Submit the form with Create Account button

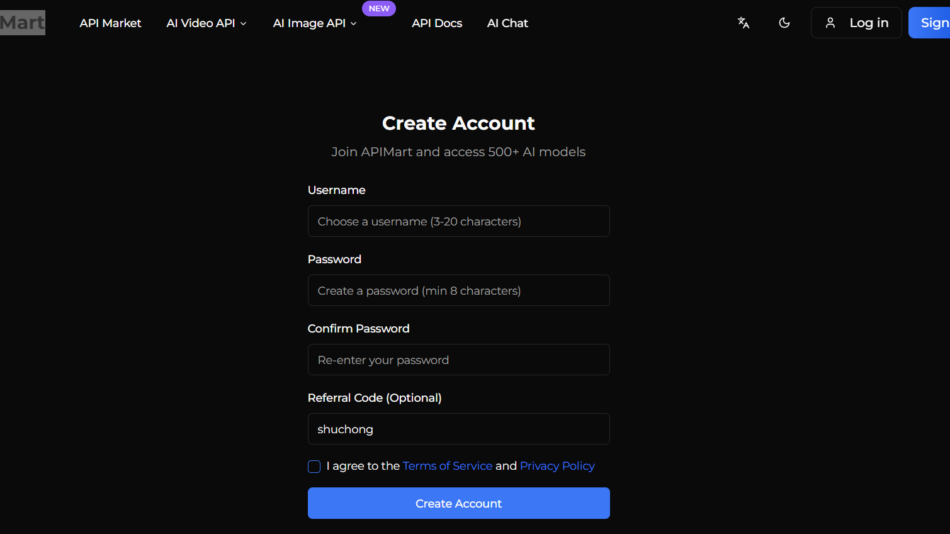pos(458,503)
